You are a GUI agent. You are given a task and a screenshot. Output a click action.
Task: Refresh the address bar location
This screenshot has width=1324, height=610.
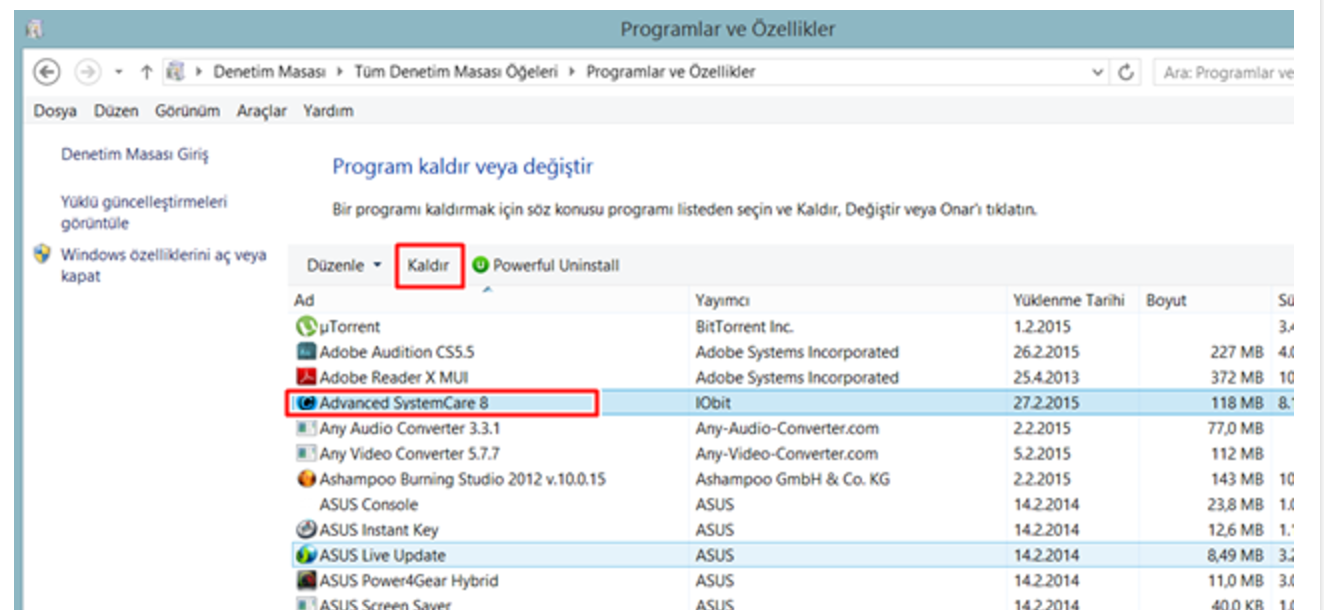(x=1127, y=72)
